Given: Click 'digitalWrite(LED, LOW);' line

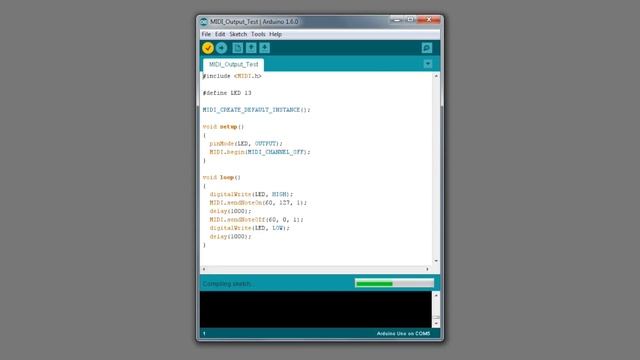Looking at the screenshot, I should point(249,228).
